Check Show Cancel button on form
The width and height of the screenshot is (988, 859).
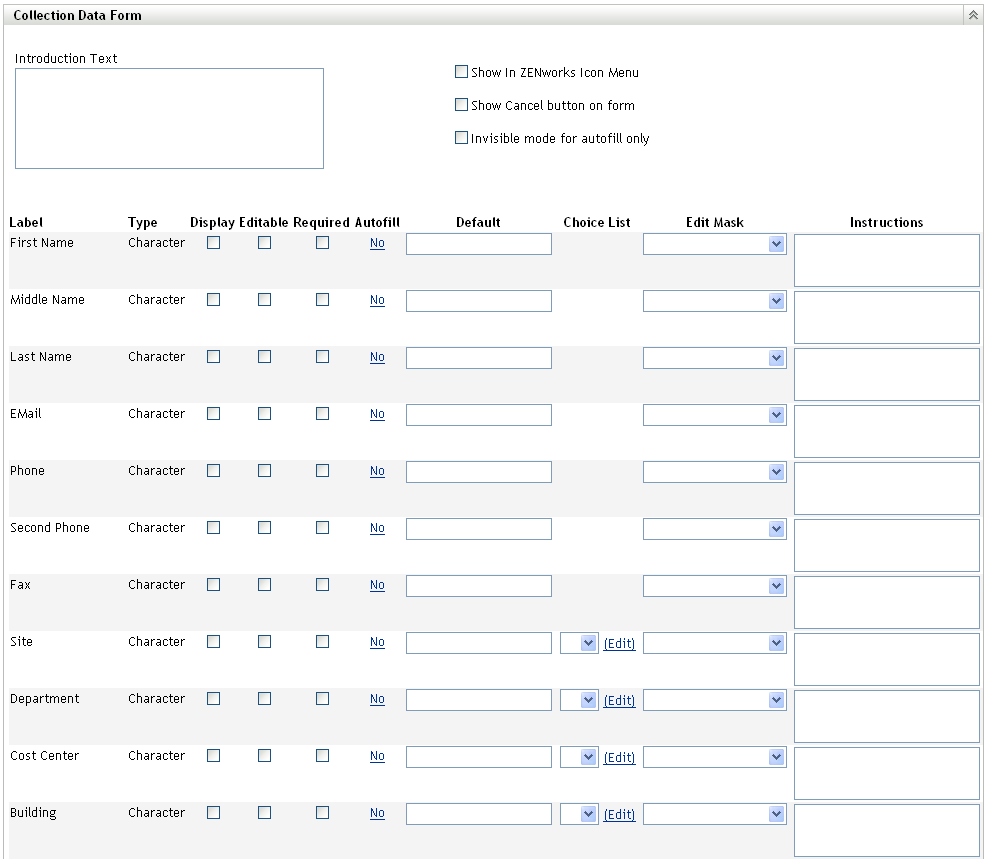tap(461, 105)
